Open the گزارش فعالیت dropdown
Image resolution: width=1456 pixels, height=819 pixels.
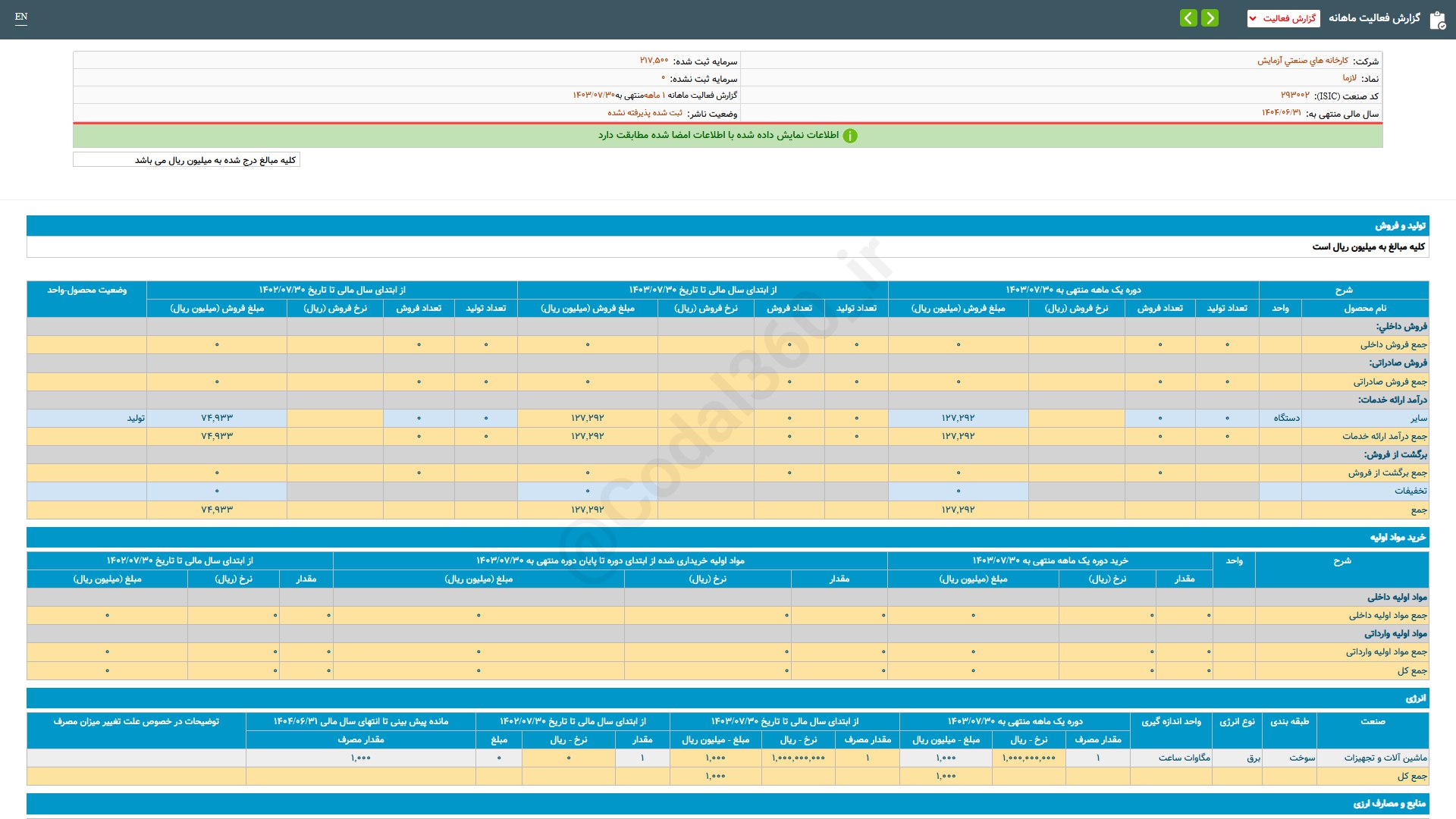click(x=1283, y=18)
